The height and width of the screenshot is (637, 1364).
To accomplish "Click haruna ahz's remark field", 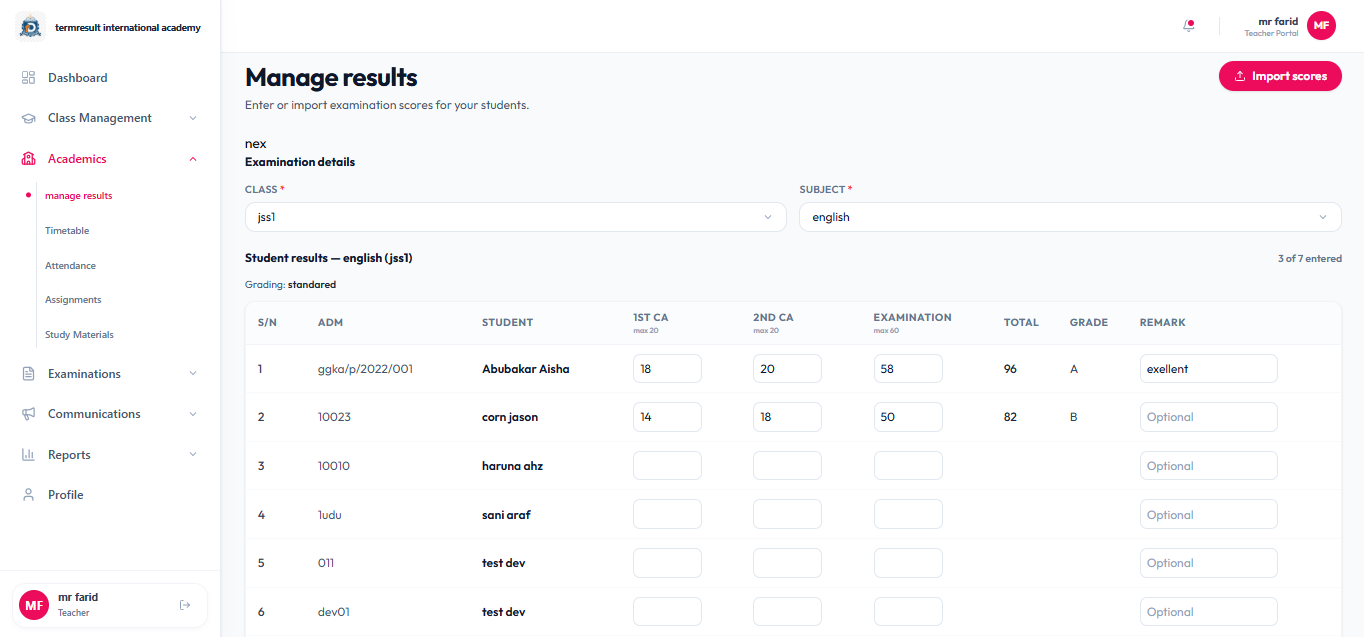I will pos(1209,466).
